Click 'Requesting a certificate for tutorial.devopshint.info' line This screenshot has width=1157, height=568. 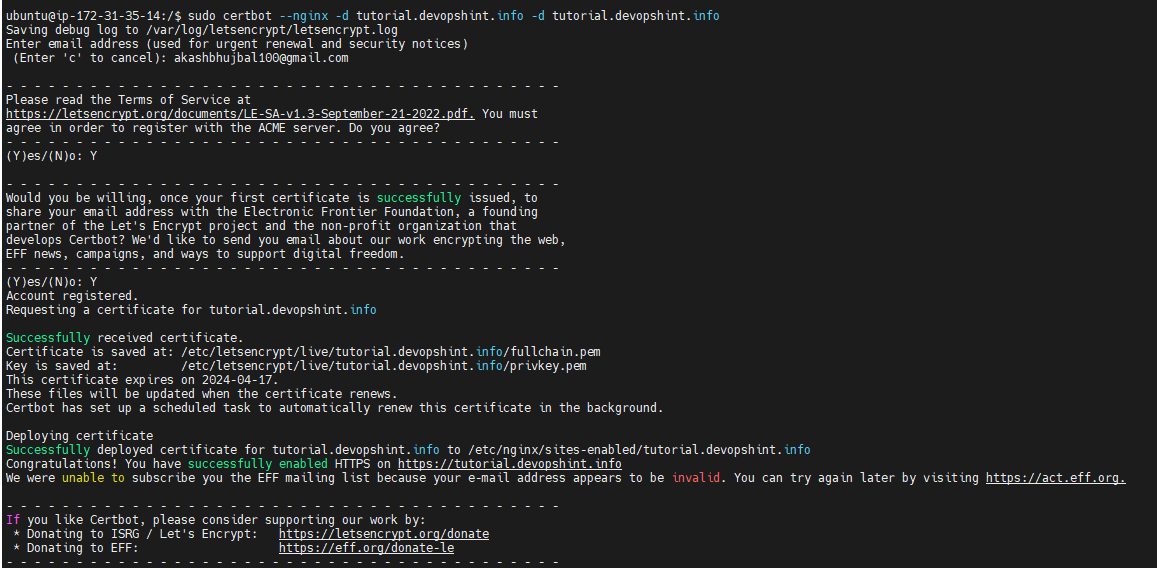pyautogui.click(x=191, y=310)
